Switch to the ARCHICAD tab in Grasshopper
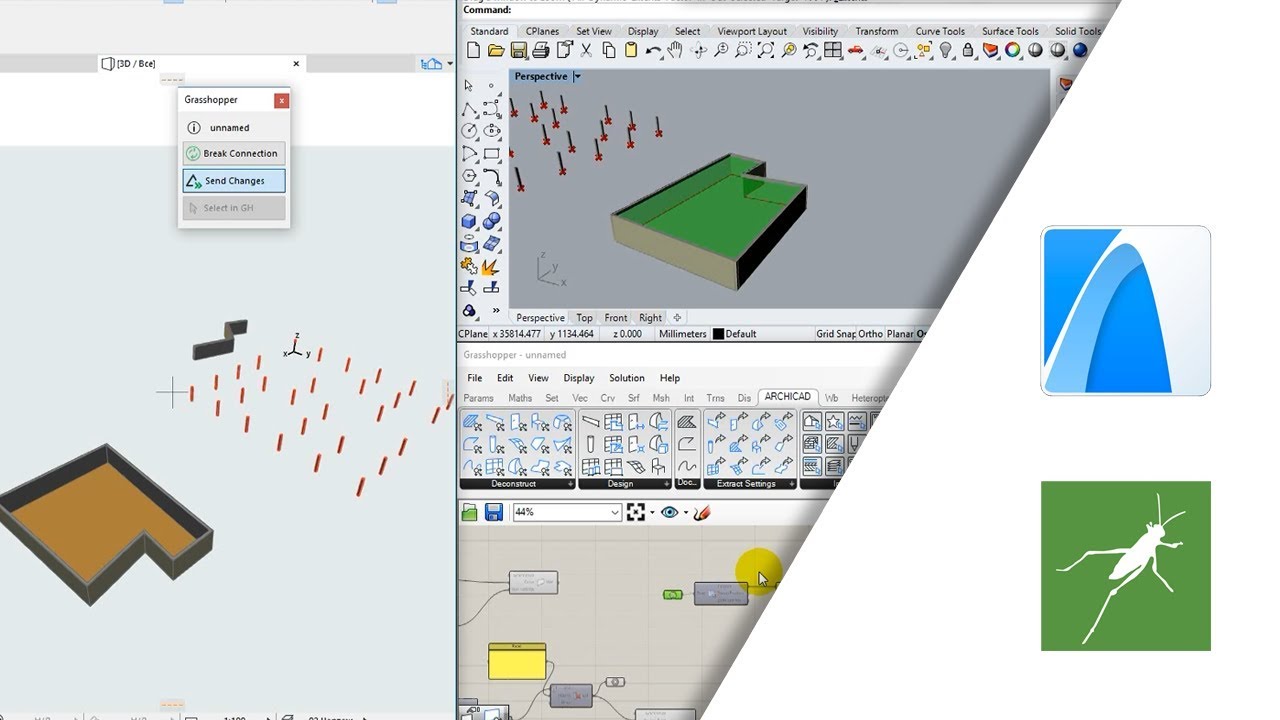Screen dimensions: 1280x720 tap(788, 397)
